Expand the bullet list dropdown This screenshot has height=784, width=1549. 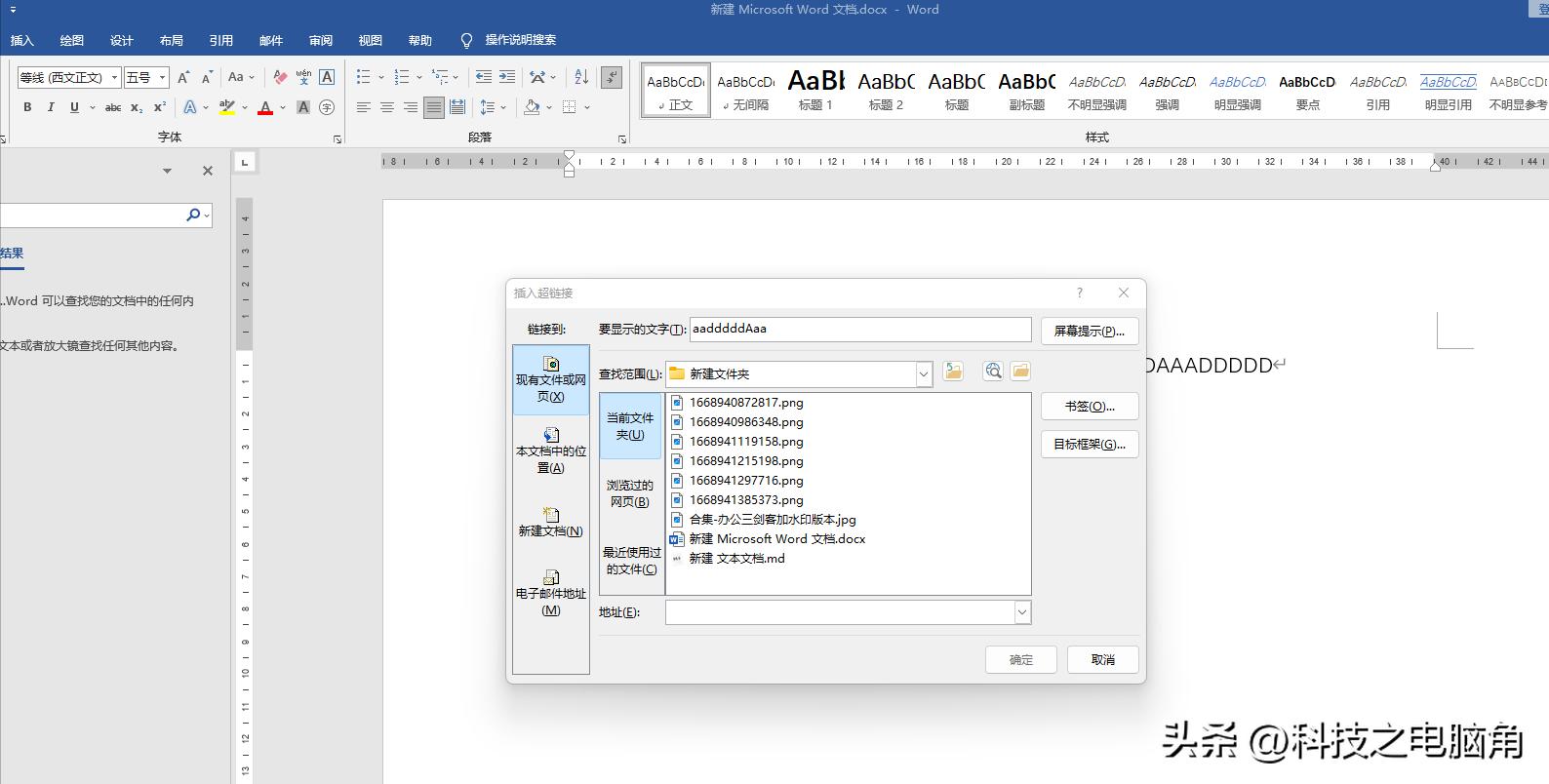(379, 77)
